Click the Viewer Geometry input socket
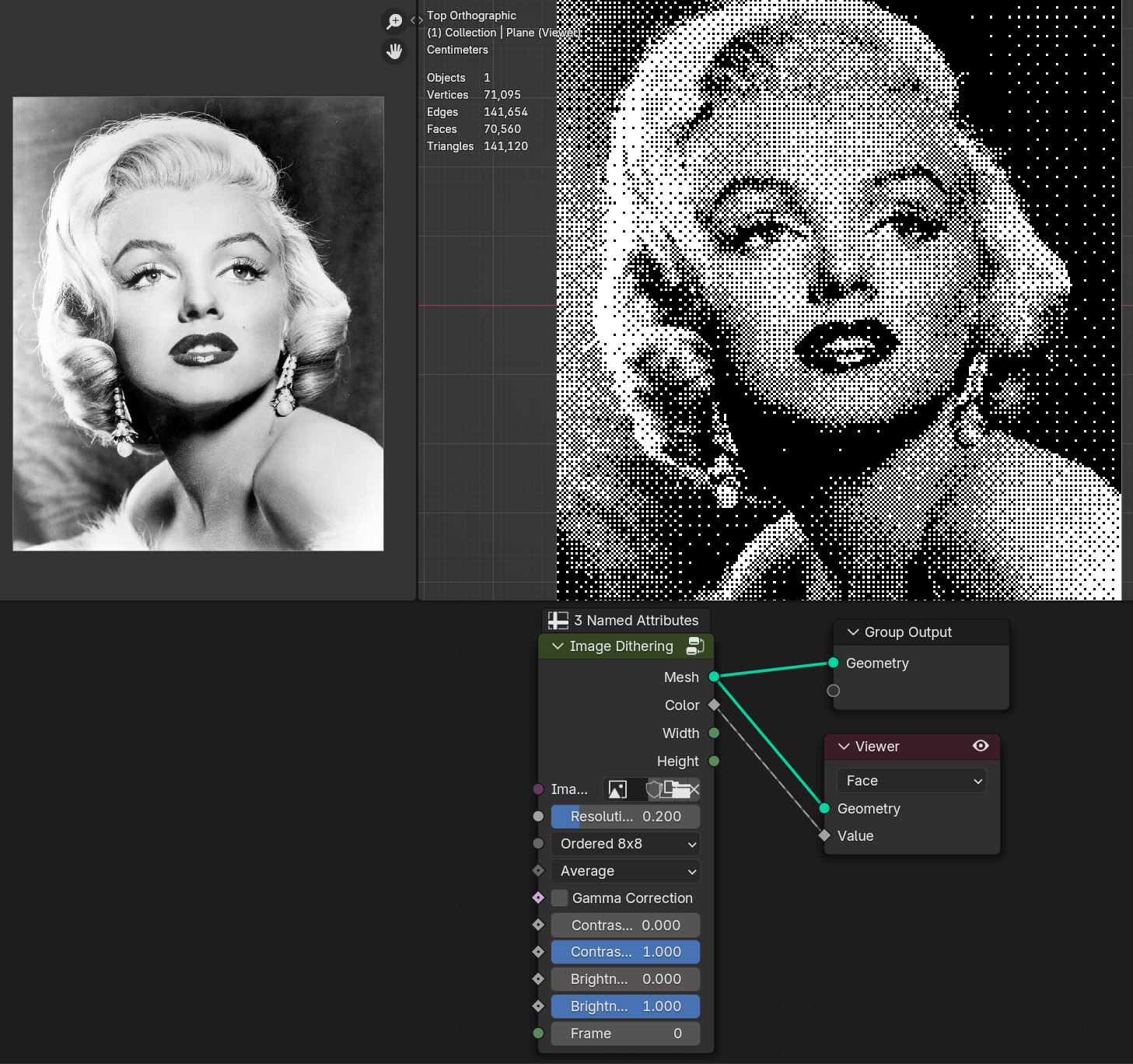The height and width of the screenshot is (1064, 1133). 824,808
